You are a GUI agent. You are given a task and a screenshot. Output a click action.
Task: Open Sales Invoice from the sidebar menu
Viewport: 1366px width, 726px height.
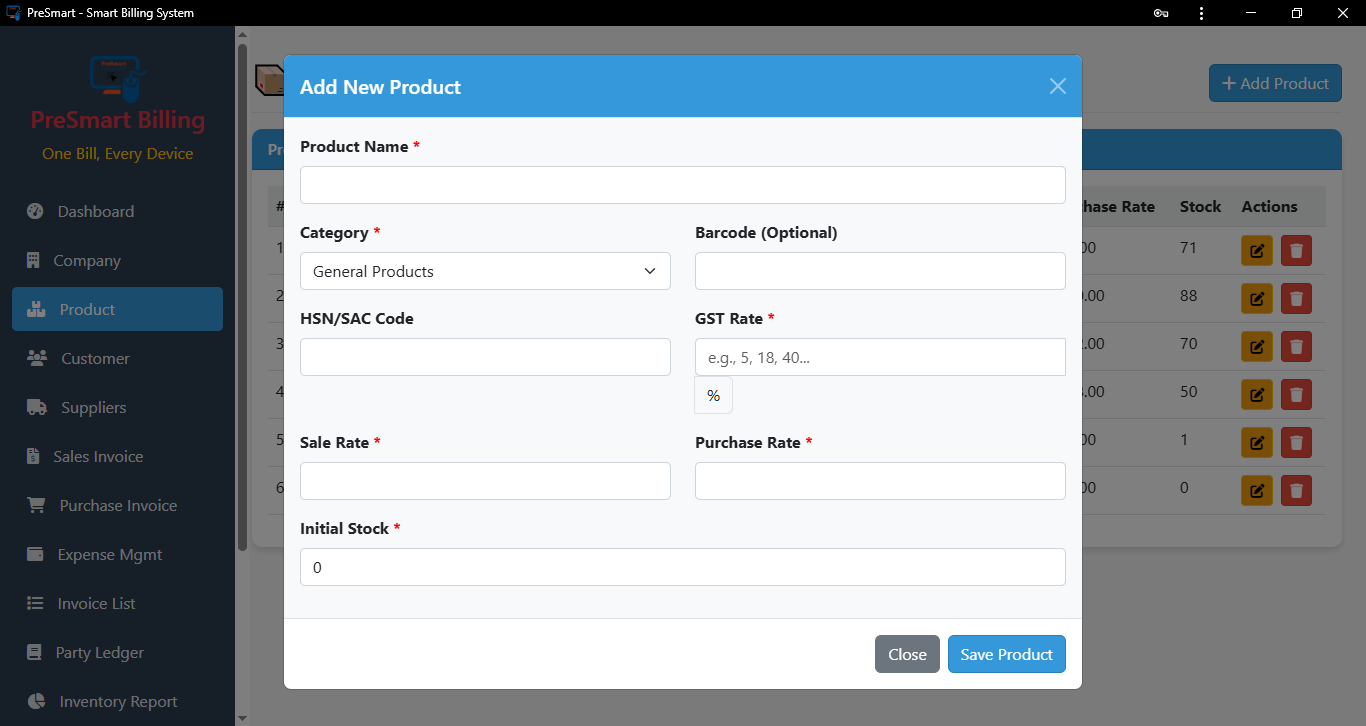tap(98, 456)
